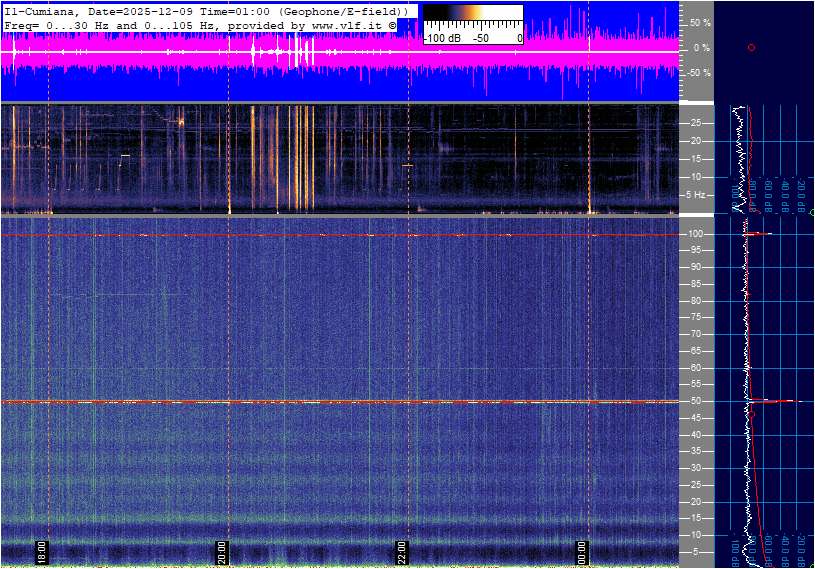Click the 22:00 time marker label
The image size is (815, 569).
[x=402, y=552]
